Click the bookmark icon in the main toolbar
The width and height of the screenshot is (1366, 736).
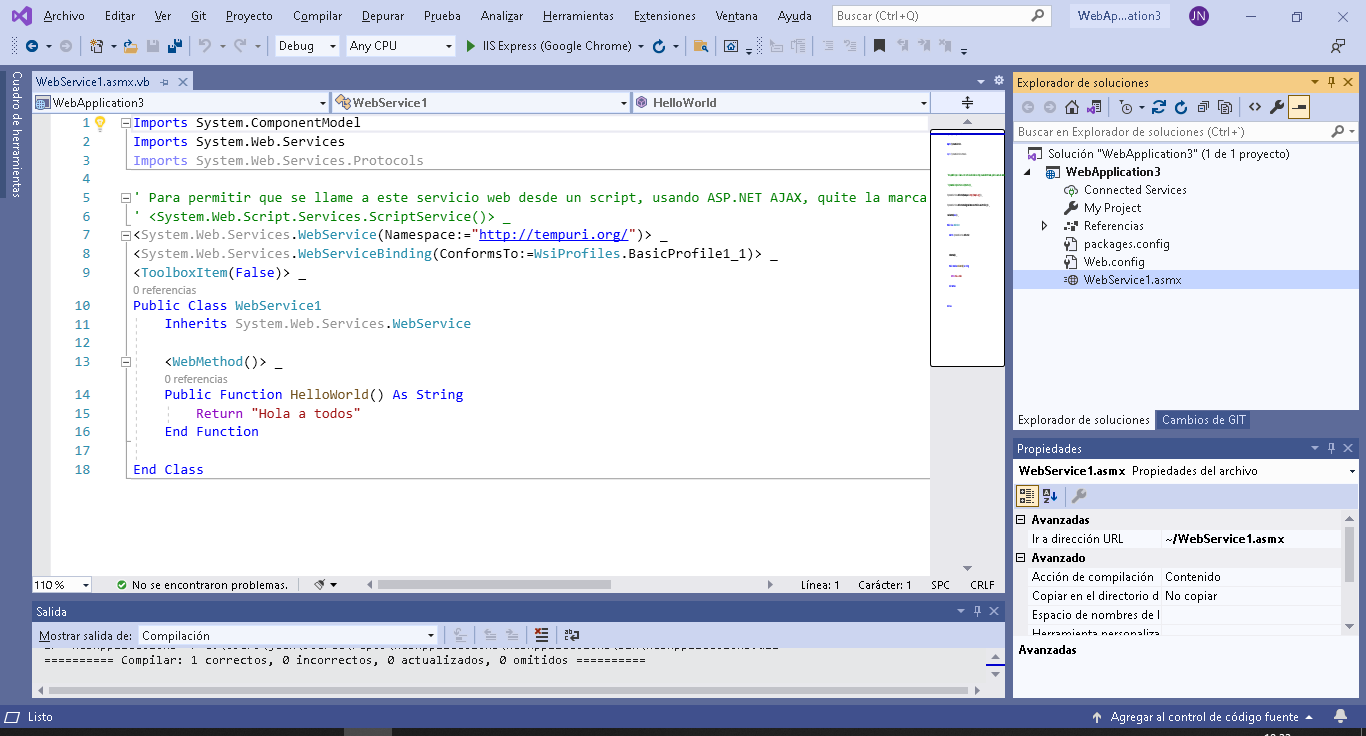(x=879, y=46)
